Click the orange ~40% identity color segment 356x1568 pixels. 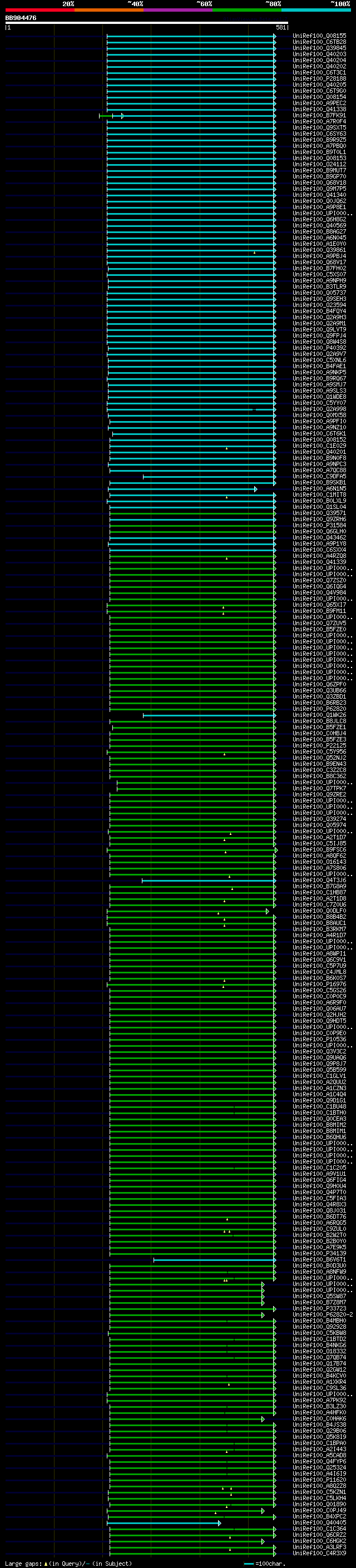[109, 10]
